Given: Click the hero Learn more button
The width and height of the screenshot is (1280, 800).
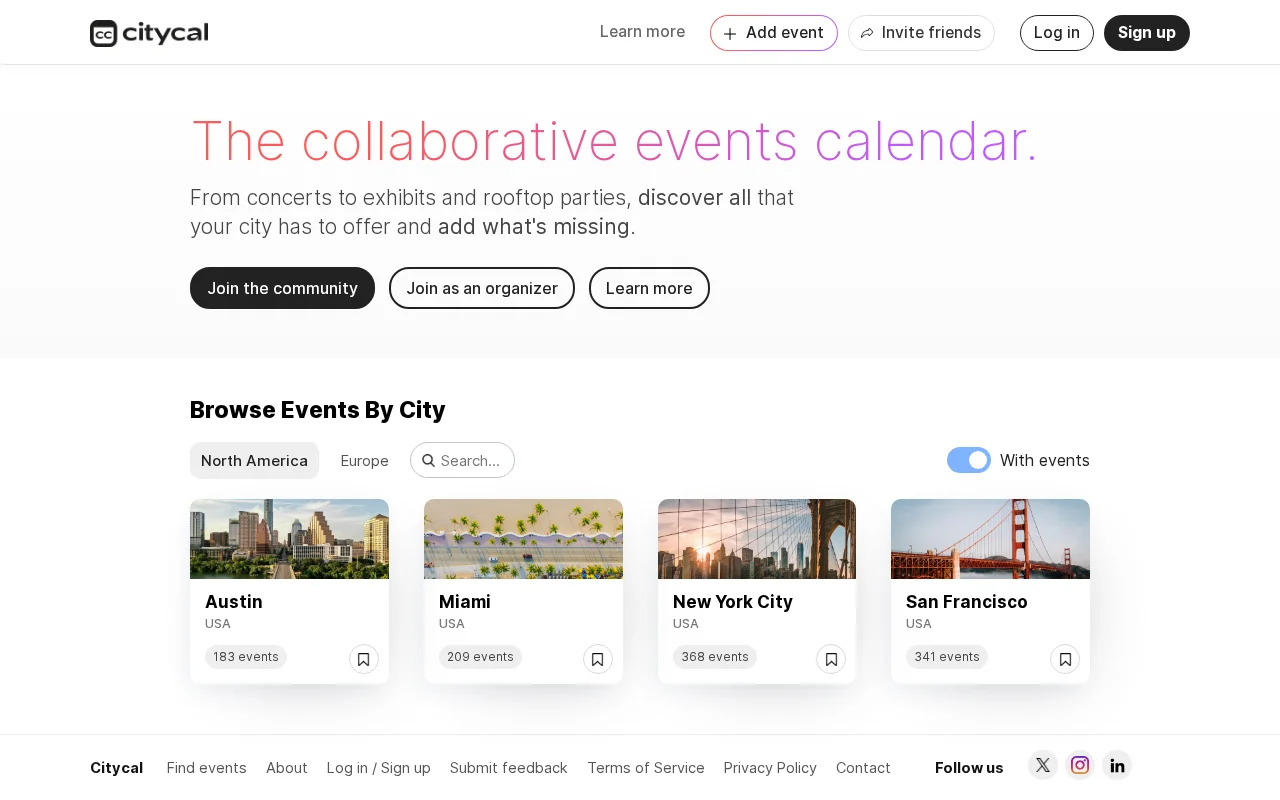Looking at the screenshot, I should (x=649, y=288).
